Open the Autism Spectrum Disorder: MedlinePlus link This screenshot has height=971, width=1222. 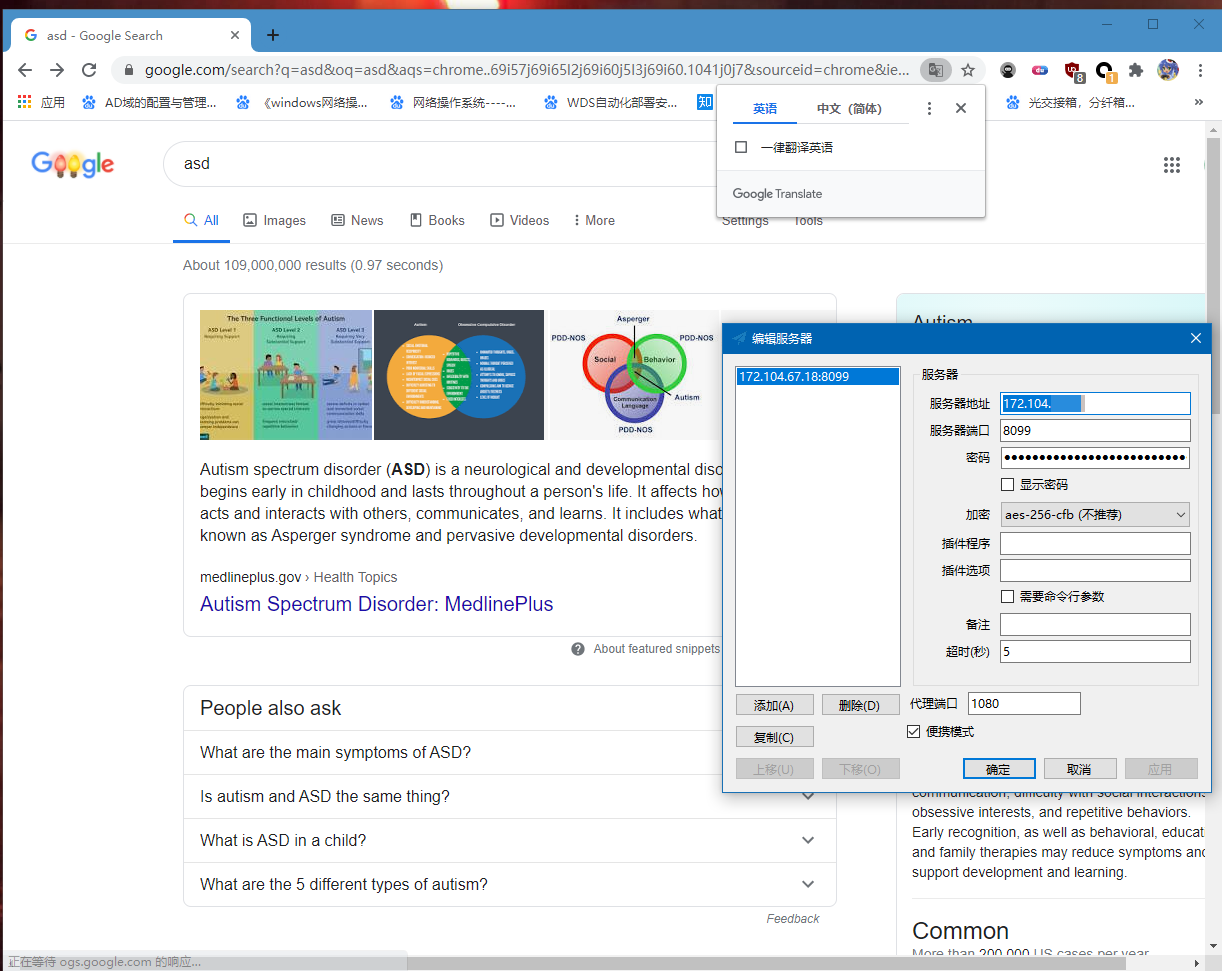(x=376, y=604)
